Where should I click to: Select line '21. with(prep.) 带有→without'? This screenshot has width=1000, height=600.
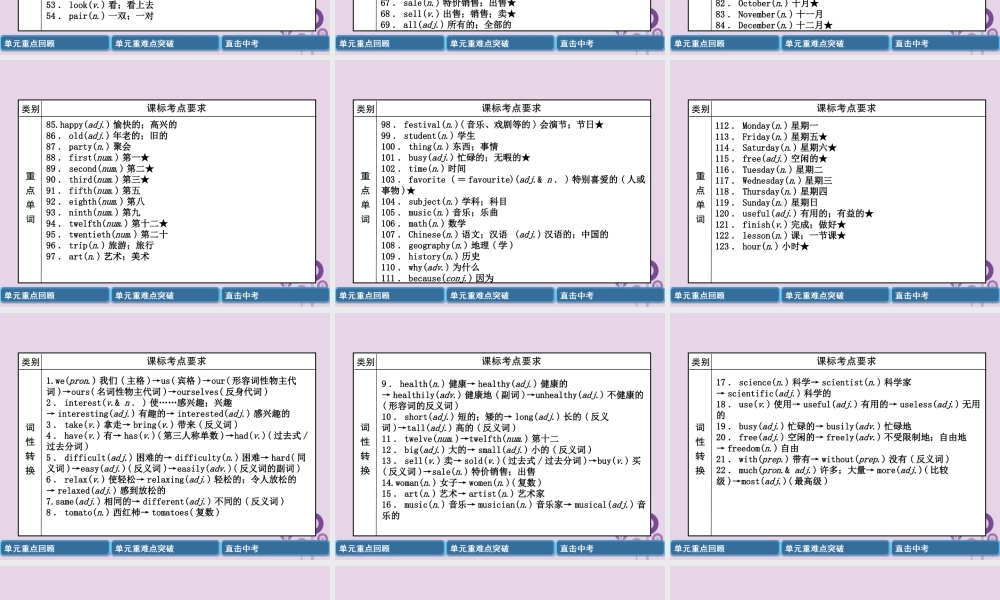coord(833,459)
